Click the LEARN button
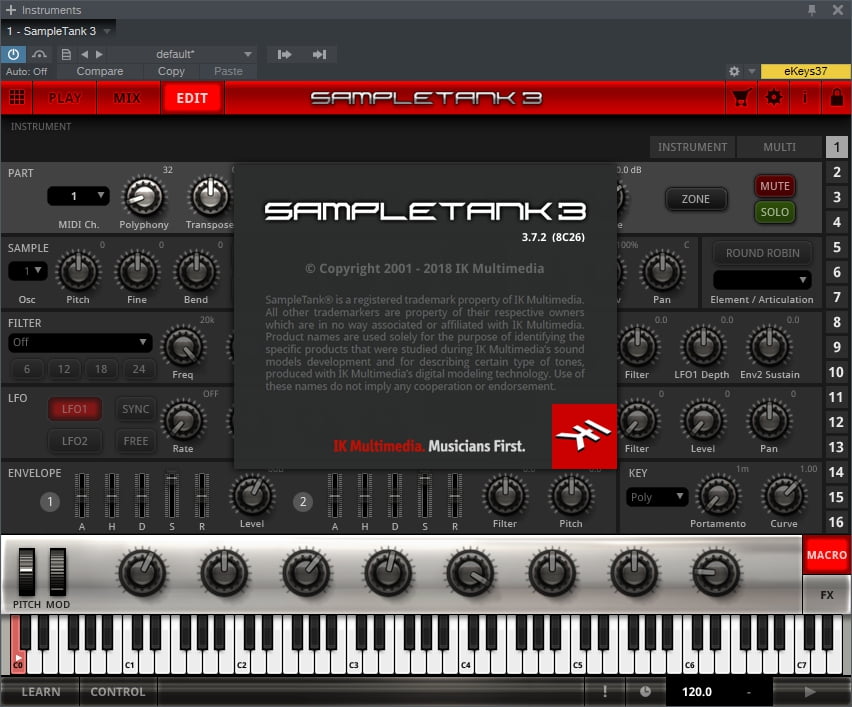The width and height of the screenshot is (852, 707). [41, 691]
